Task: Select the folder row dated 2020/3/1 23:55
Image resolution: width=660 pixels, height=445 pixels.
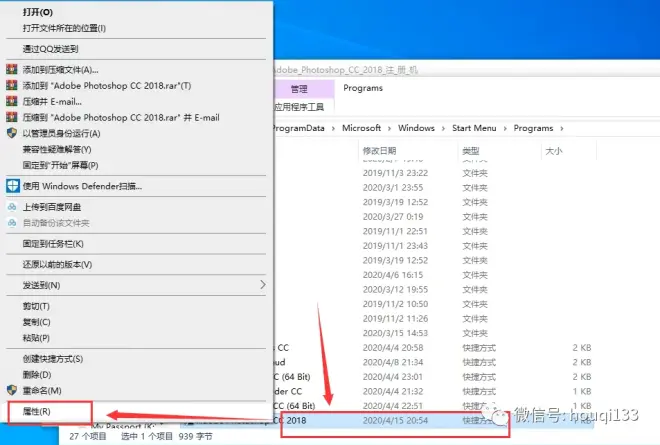Action: point(434,187)
